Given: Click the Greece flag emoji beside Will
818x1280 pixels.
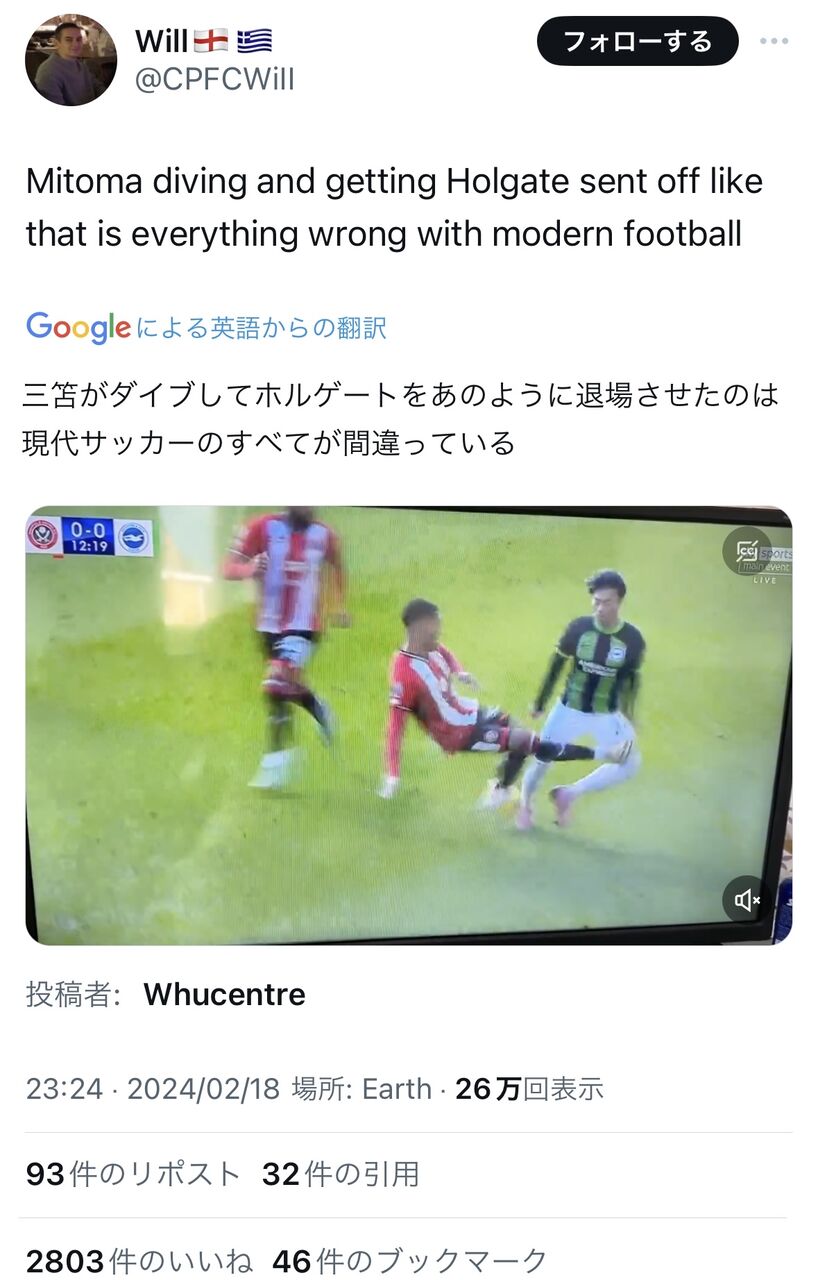Looking at the screenshot, I should point(254,42).
